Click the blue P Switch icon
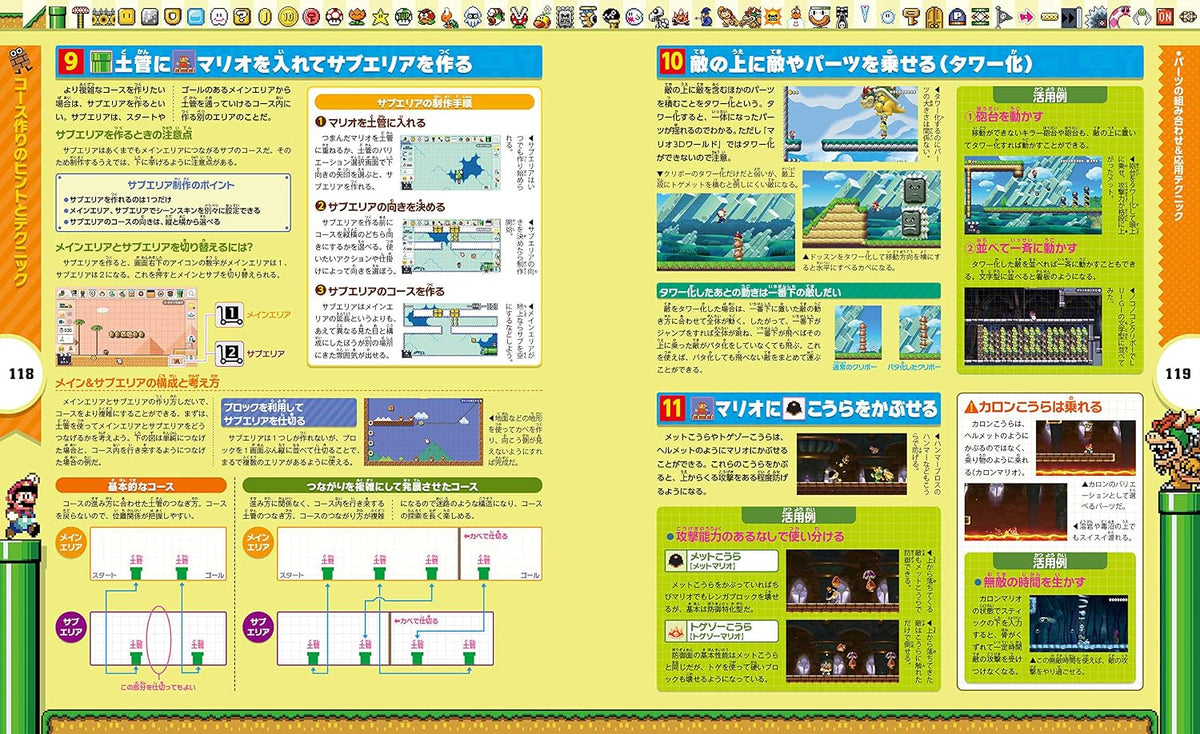The height and width of the screenshot is (734, 1200). [958, 17]
